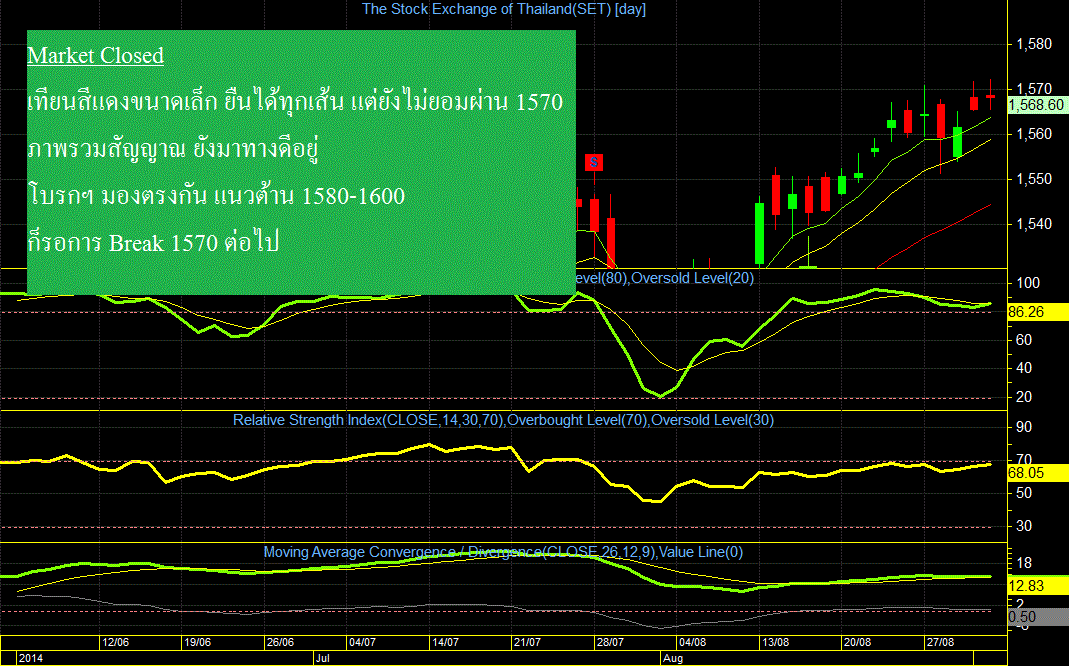Click the Thai text line below the 1570 line
This screenshot has width=1069, height=666.
tap(173, 149)
